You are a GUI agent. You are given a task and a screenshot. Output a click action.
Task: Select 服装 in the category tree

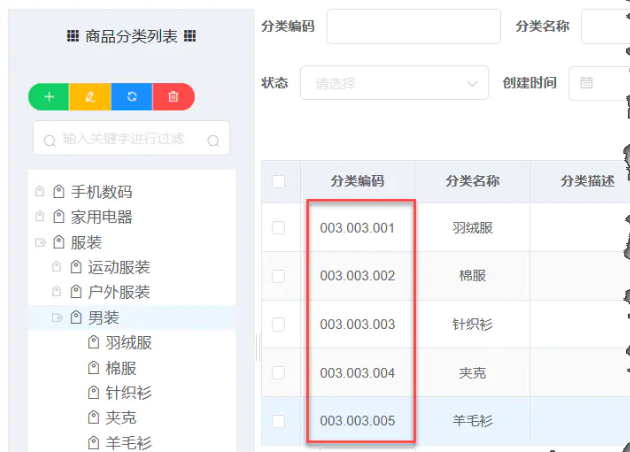pyautogui.click(x=86, y=243)
